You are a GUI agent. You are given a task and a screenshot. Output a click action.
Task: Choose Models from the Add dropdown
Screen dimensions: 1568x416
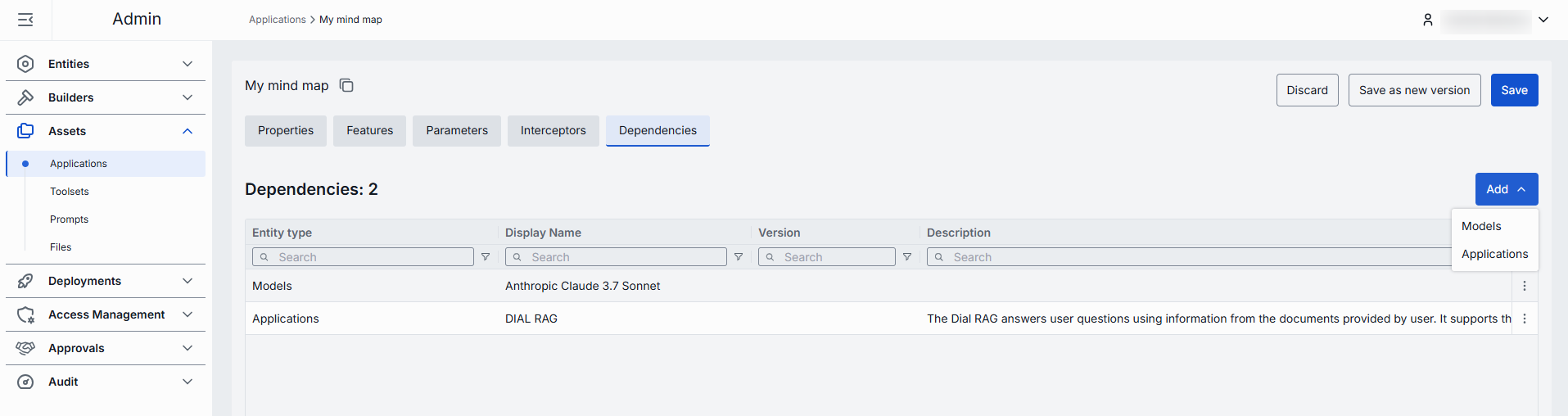(x=1481, y=226)
